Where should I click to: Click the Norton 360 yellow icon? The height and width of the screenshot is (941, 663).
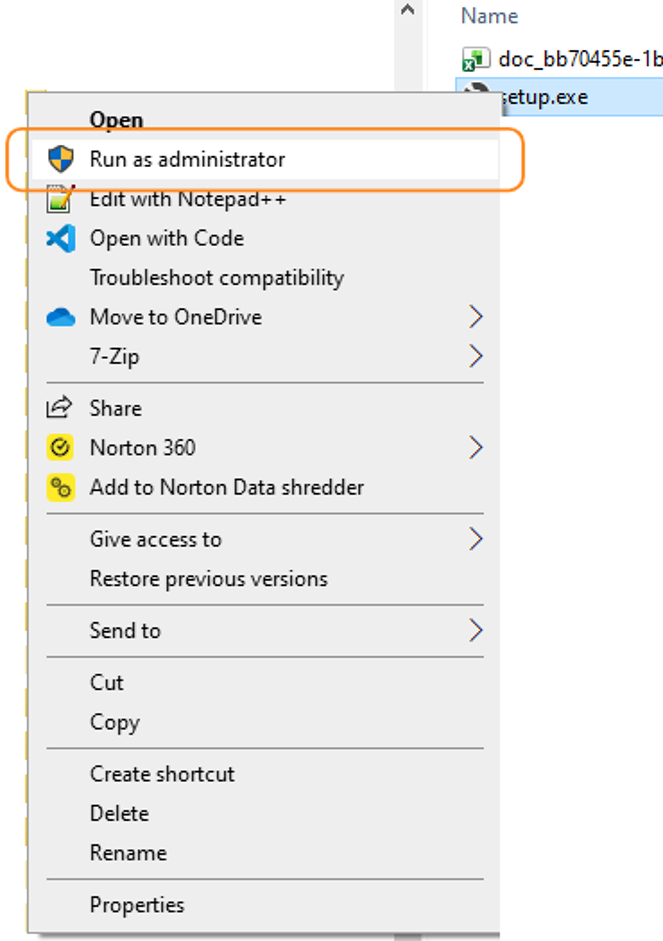coord(61,448)
